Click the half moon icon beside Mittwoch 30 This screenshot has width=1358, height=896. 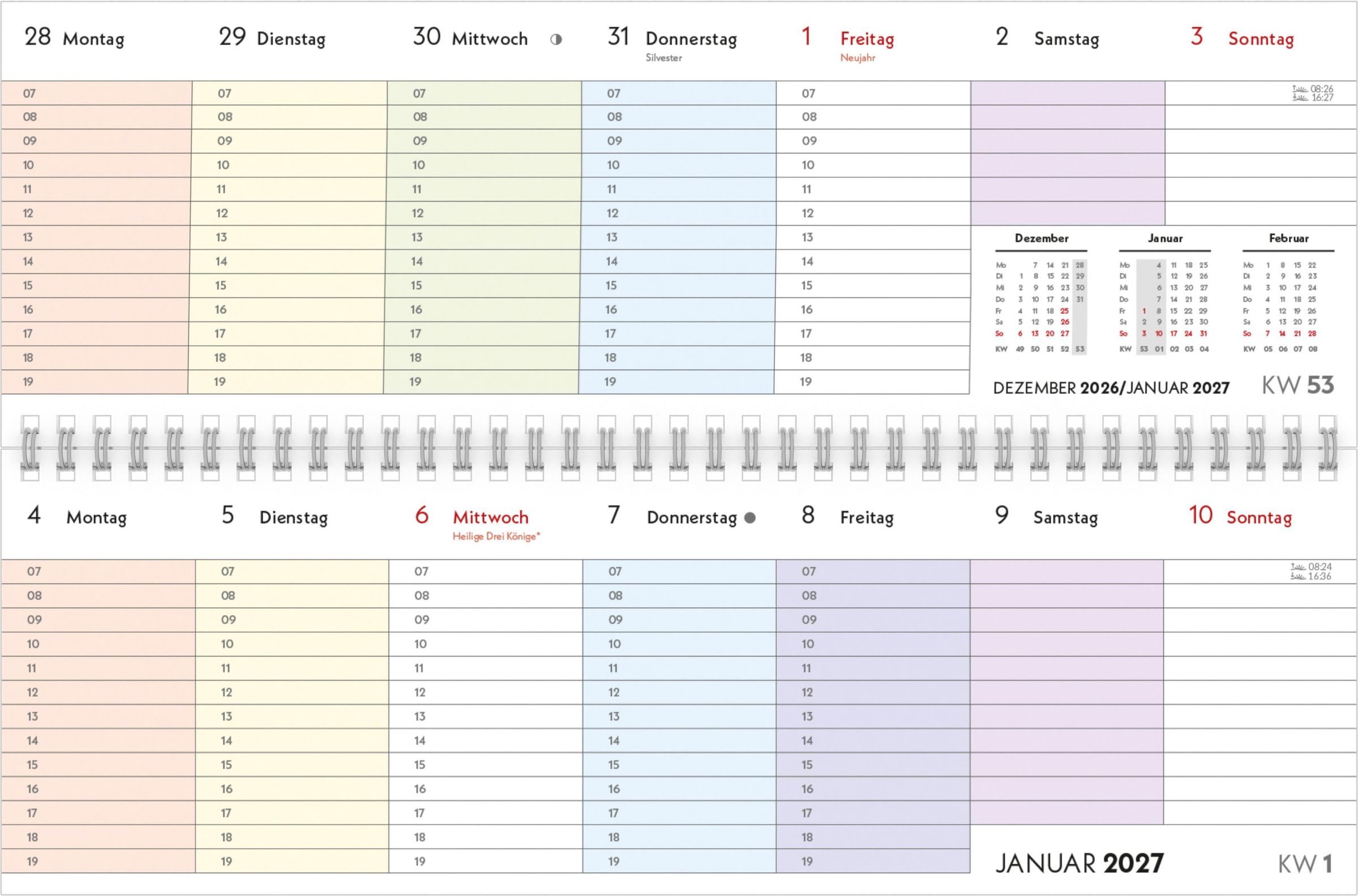556,40
